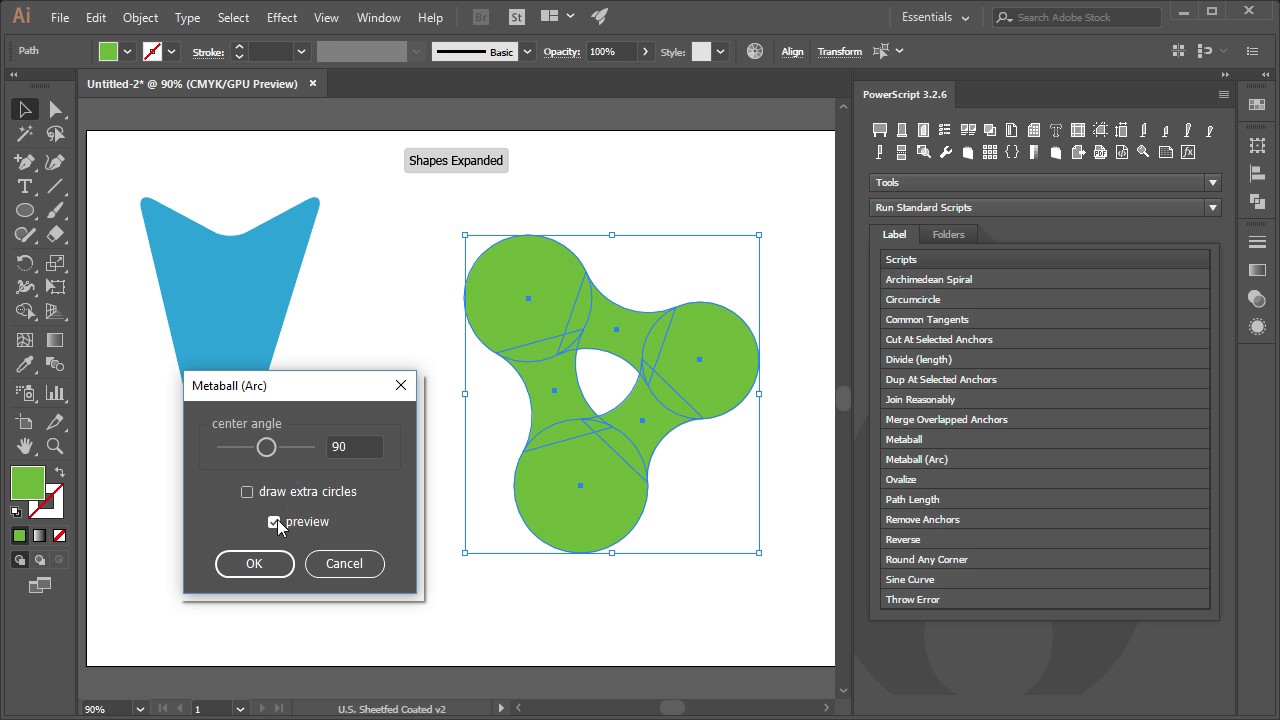The width and height of the screenshot is (1280, 720).
Task: Expand Run Standard Scripts dropdown
Action: (x=1212, y=208)
